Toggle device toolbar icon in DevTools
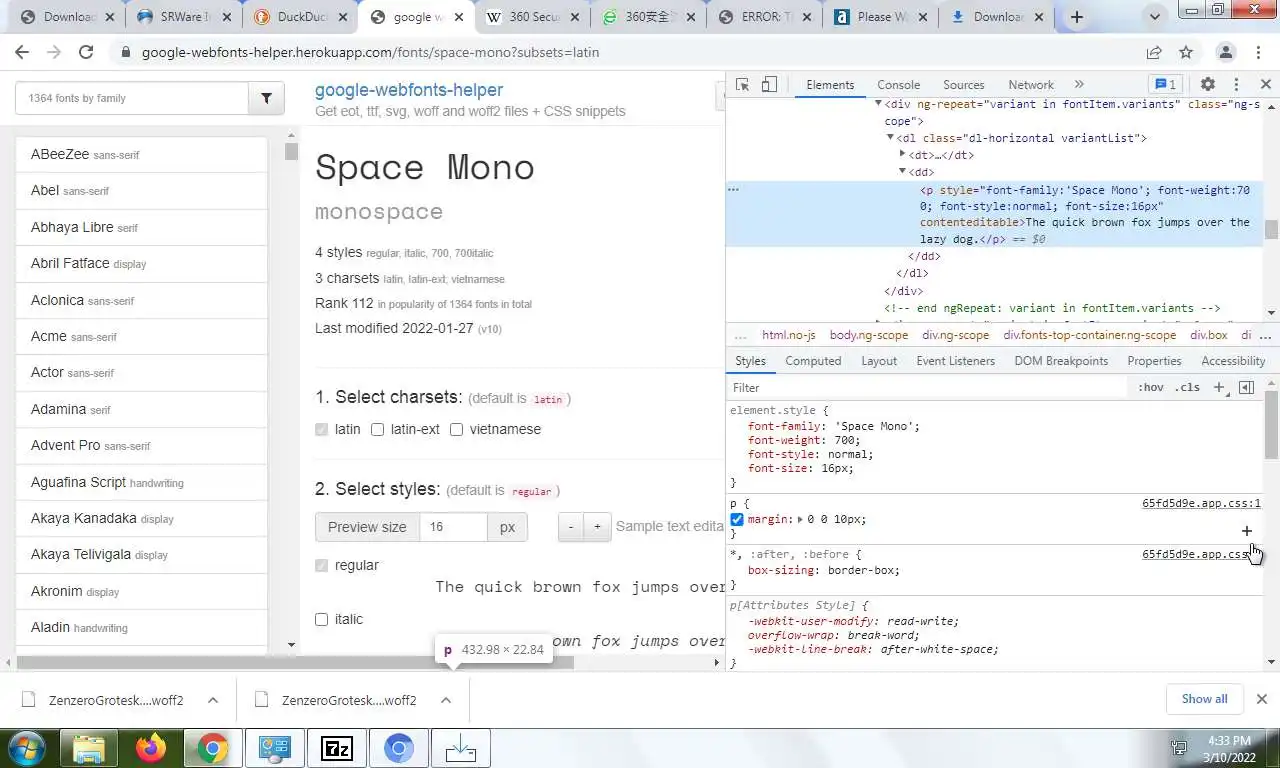1280x768 pixels. [x=769, y=85]
